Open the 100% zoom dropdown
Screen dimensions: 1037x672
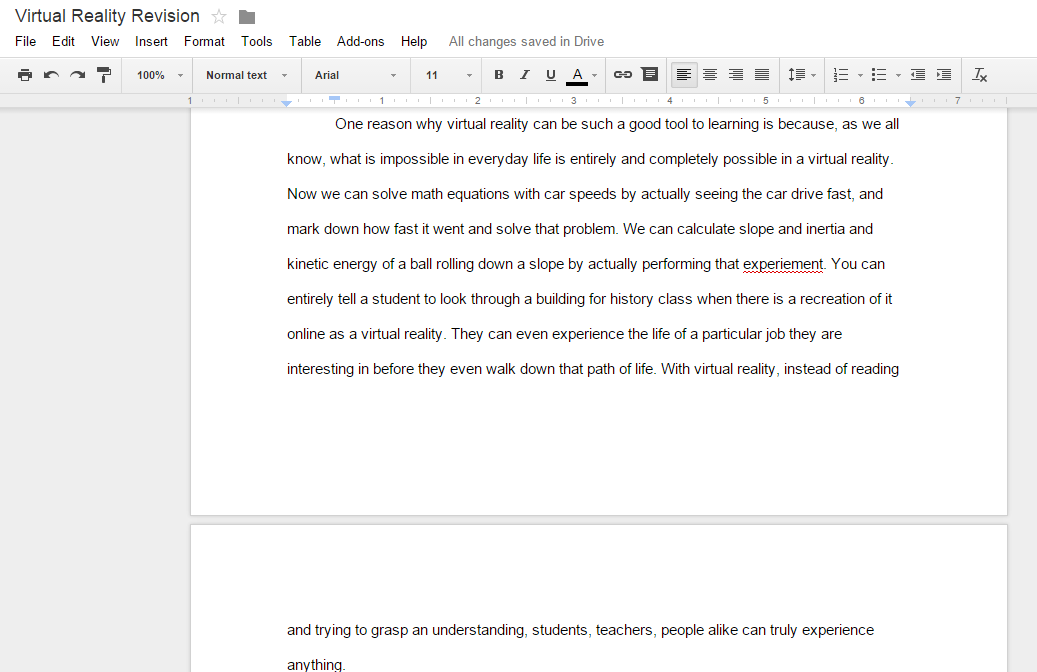click(159, 75)
